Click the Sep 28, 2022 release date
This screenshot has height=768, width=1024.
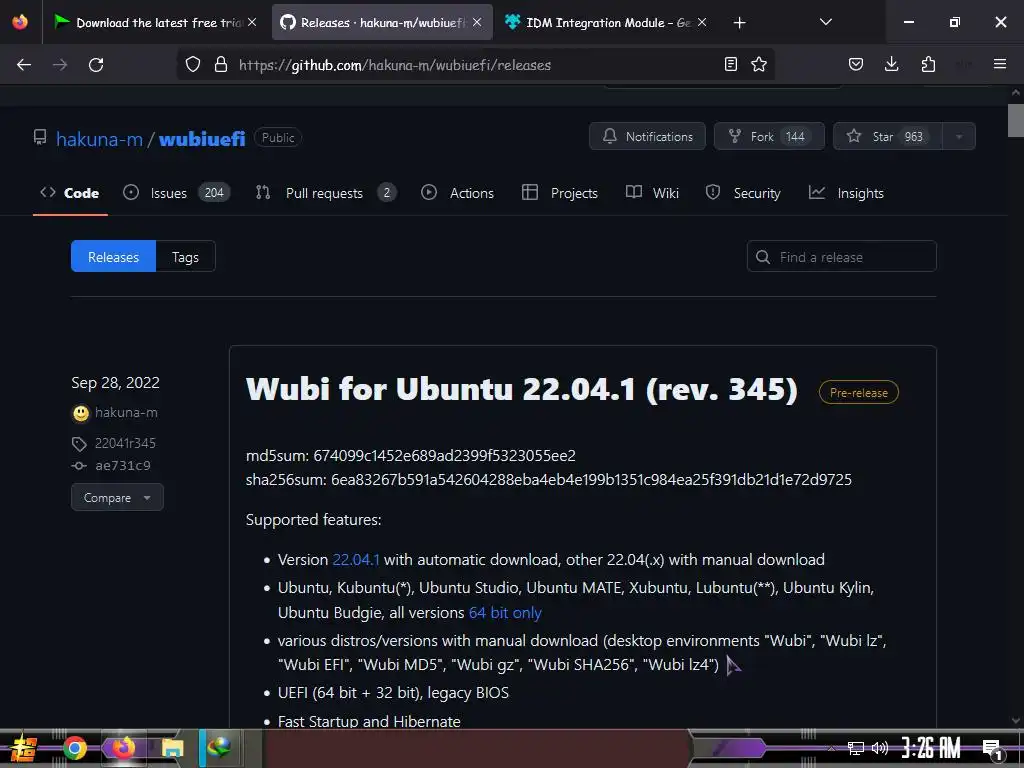tap(116, 383)
